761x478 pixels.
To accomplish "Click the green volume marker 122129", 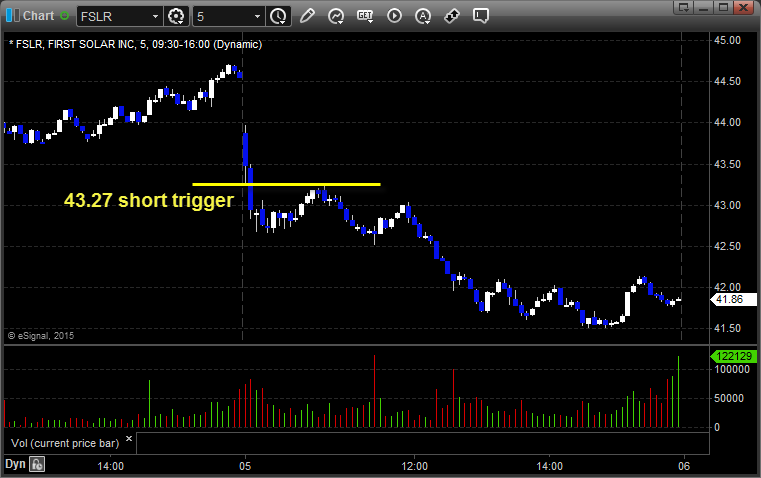I will pos(733,356).
